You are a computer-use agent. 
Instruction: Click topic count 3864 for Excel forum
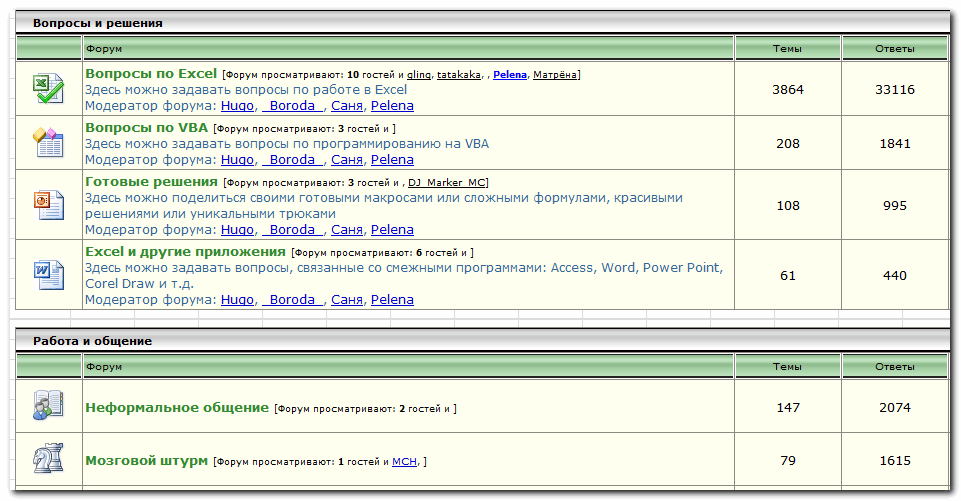[x=788, y=90]
